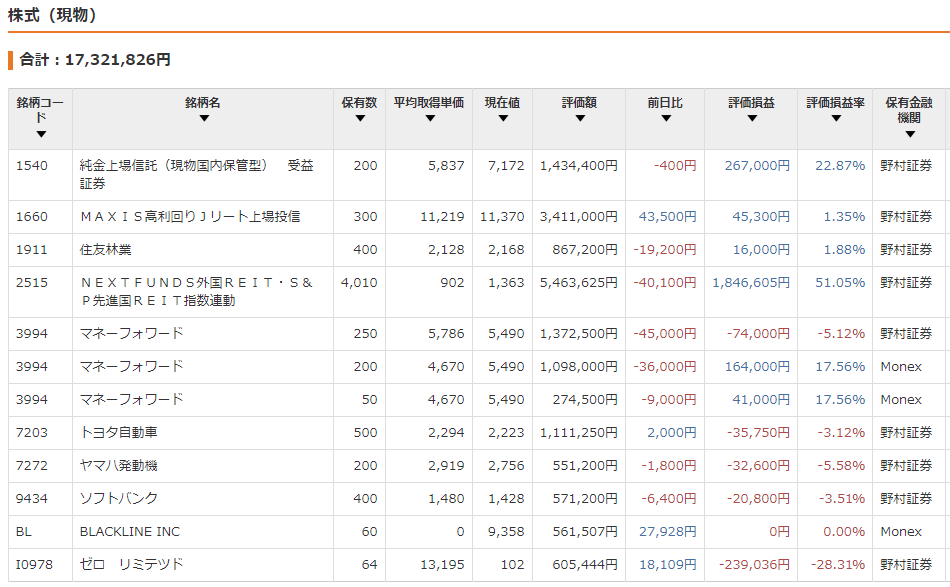
Task: Sort by 保有金融機関 column arrow
Action: click(x=910, y=134)
